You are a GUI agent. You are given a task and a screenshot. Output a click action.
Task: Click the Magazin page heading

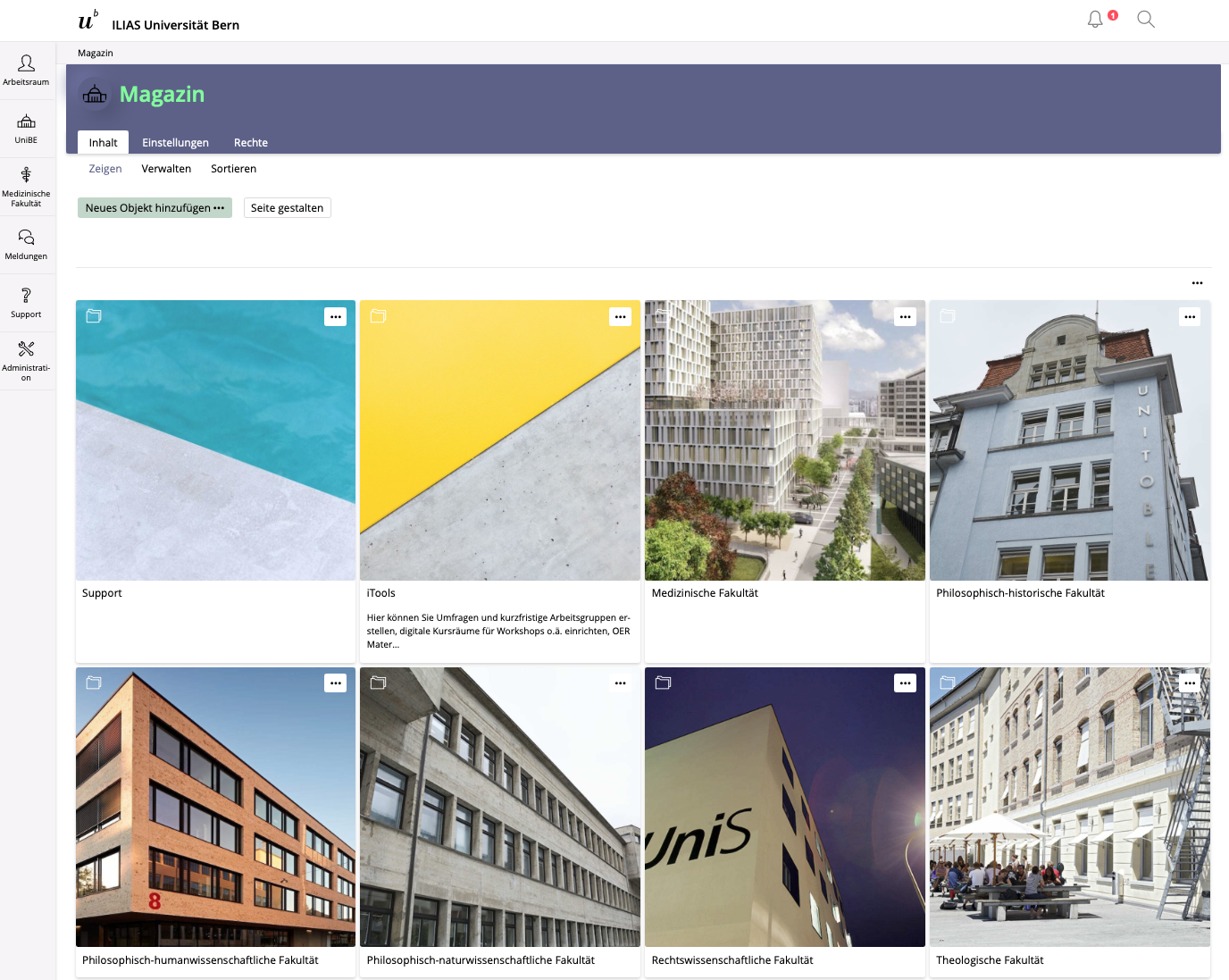click(162, 94)
